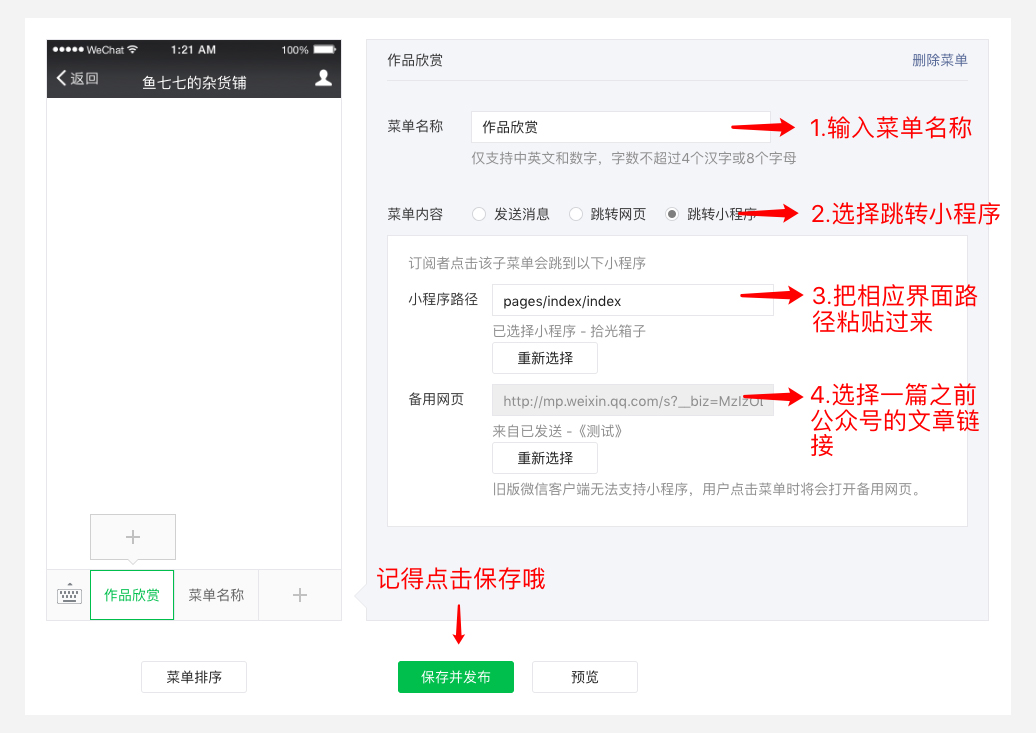Open 菜单排序 to reorder menus
The image size is (1036, 733).
pyautogui.click(x=194, y=677)
